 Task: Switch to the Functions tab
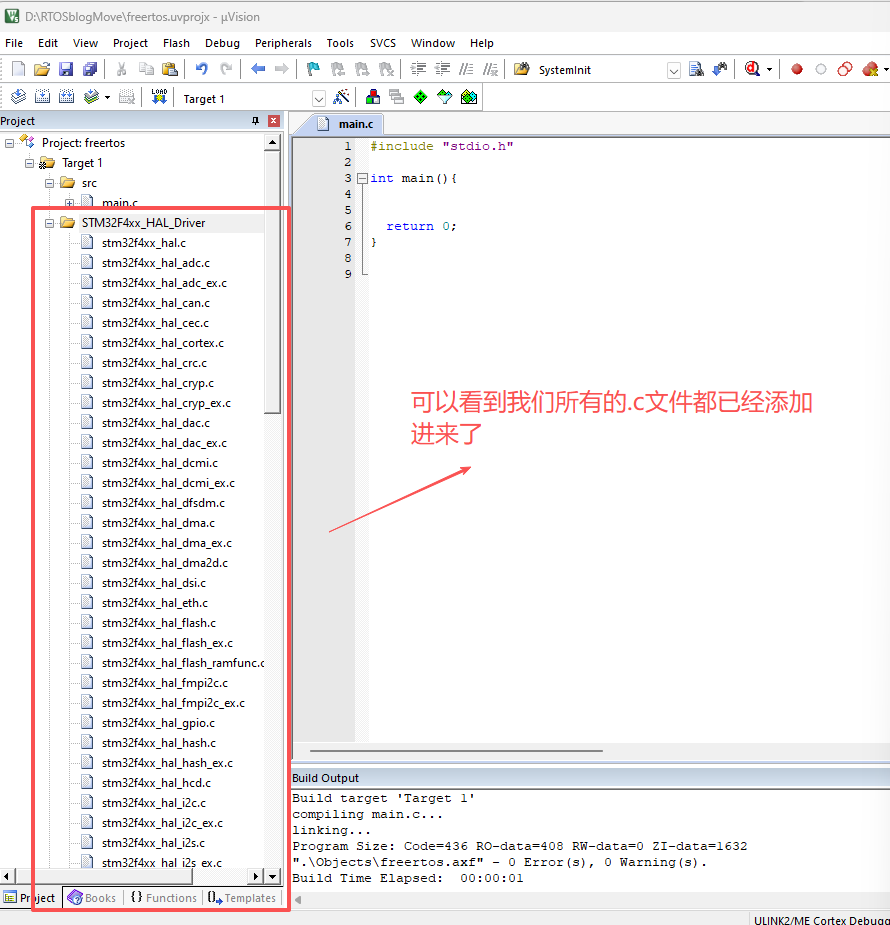coord(162,898)
